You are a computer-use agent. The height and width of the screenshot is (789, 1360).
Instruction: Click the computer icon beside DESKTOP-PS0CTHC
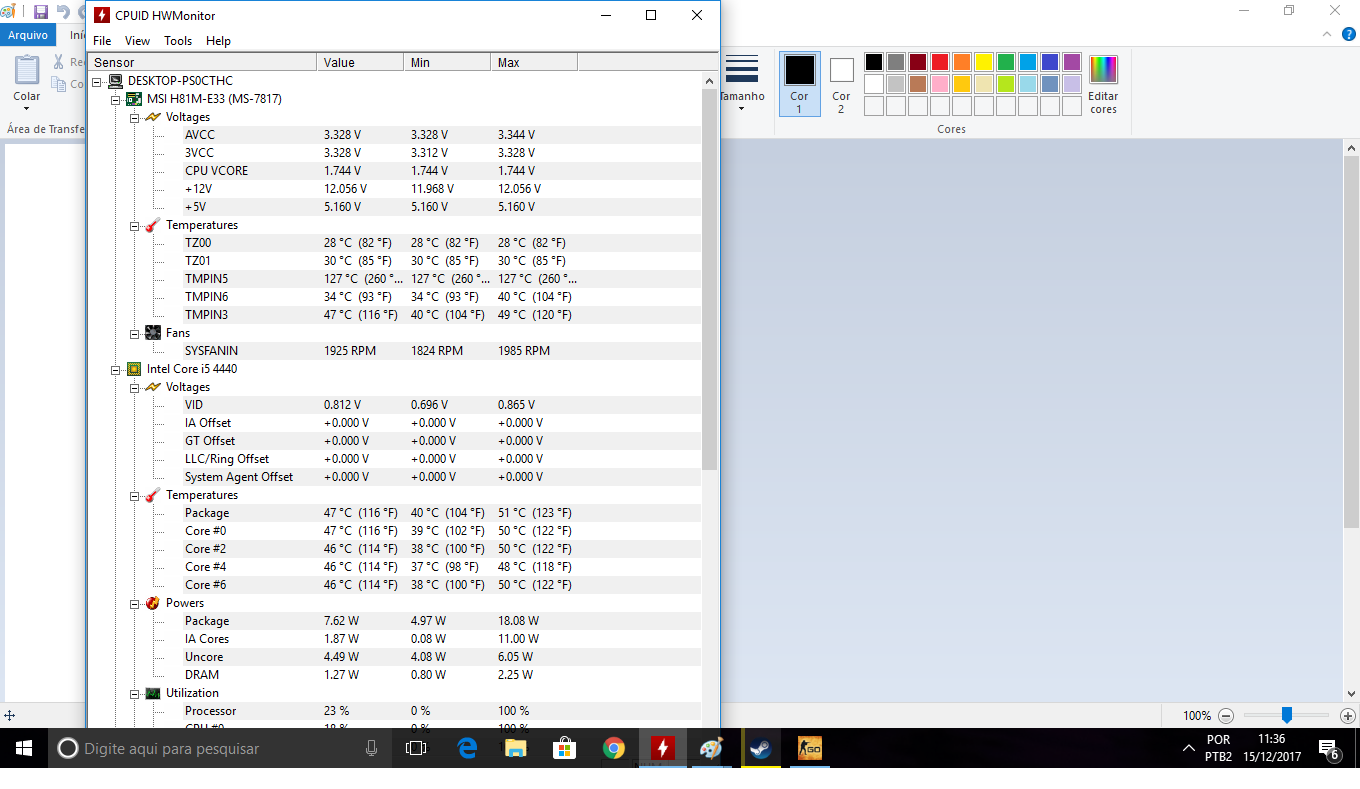click(x=115, y=81)
